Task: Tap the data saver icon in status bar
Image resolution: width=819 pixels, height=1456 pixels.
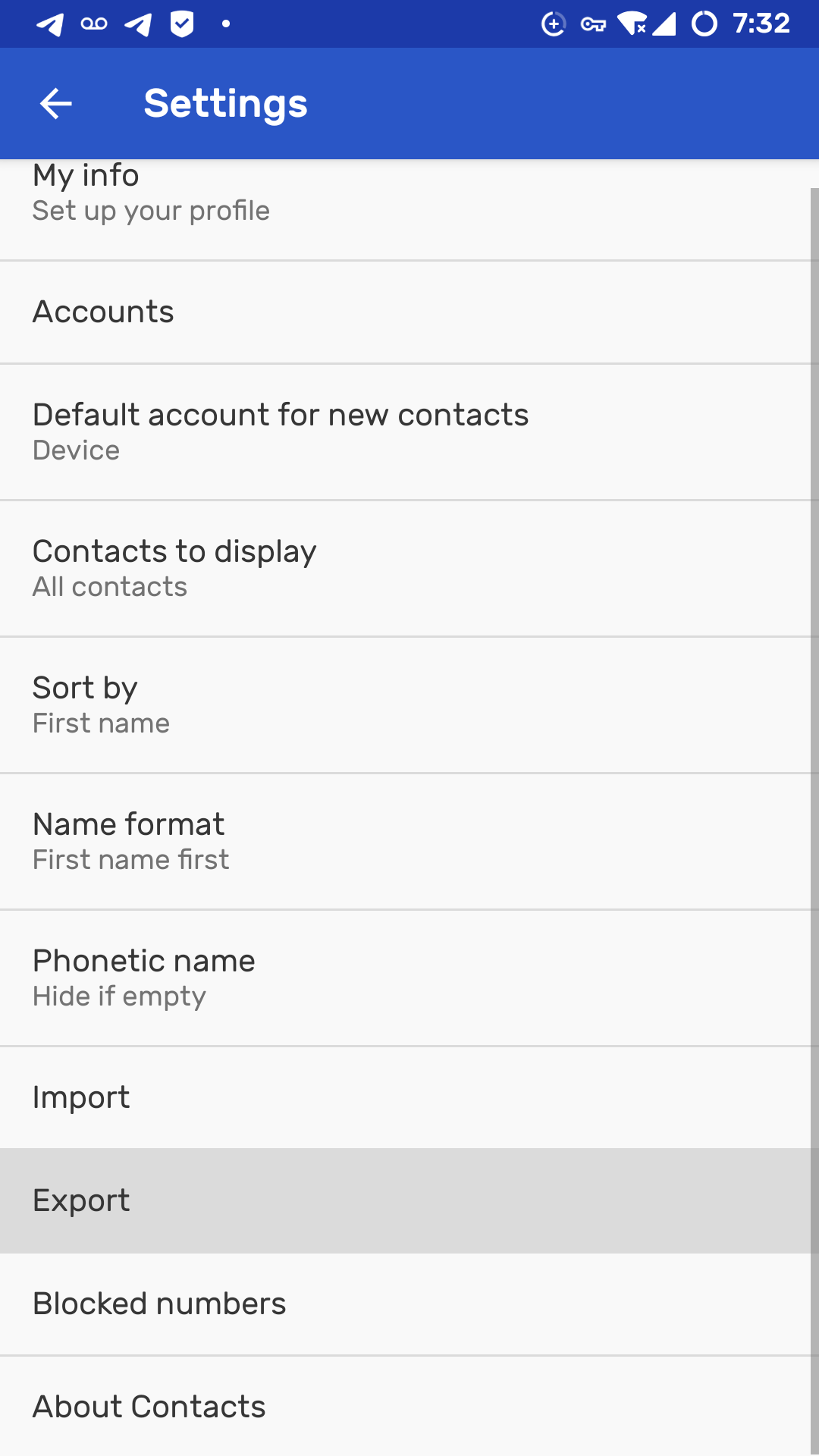Action: coord(554,24)
